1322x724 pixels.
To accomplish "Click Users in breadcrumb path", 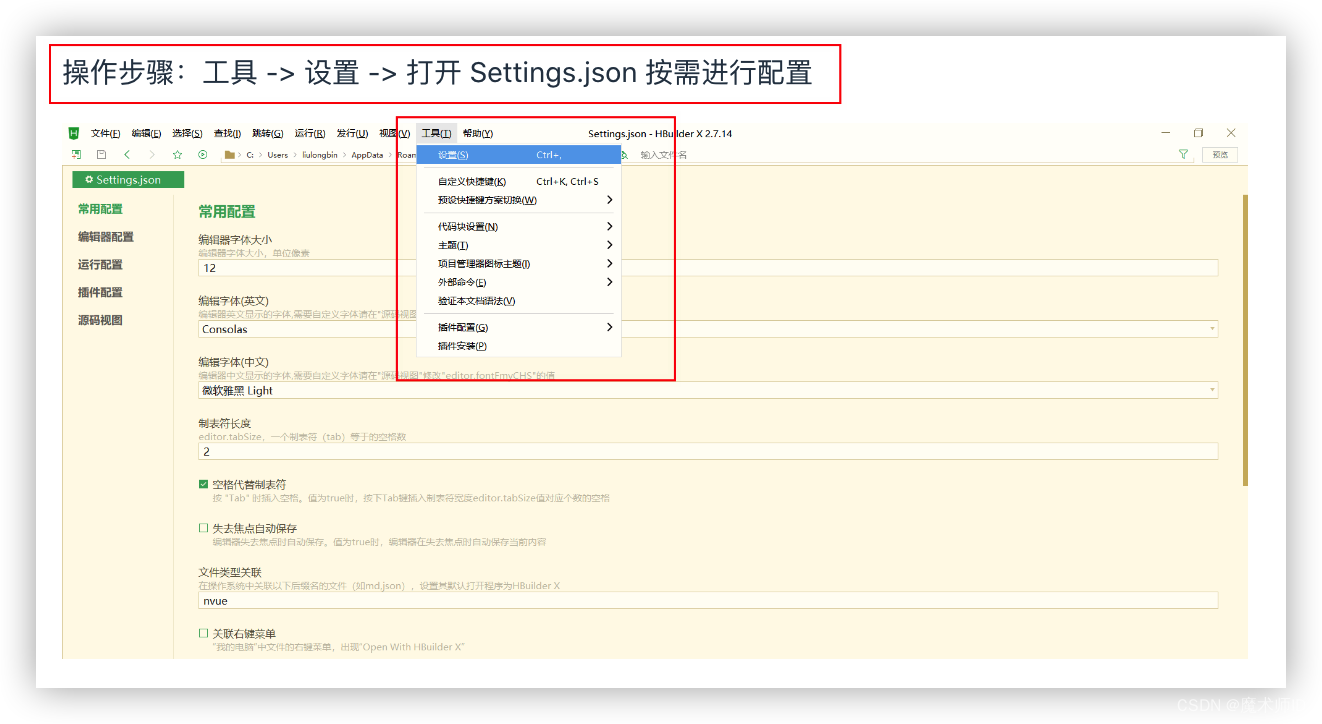I will coord(277,155).
